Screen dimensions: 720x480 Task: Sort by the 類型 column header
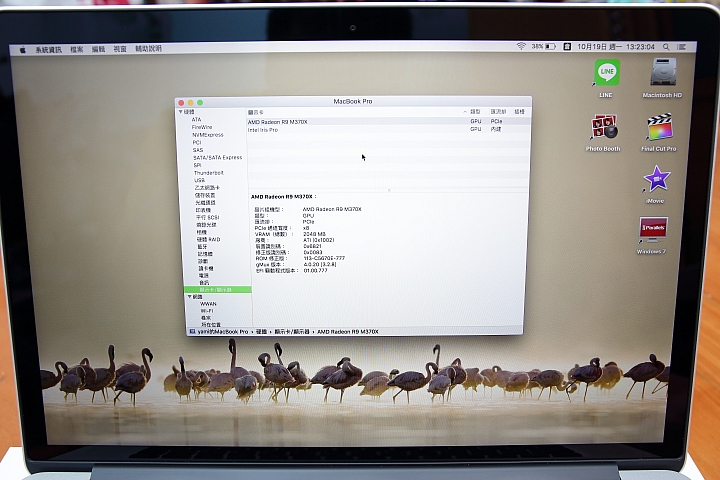coord(475,112)
